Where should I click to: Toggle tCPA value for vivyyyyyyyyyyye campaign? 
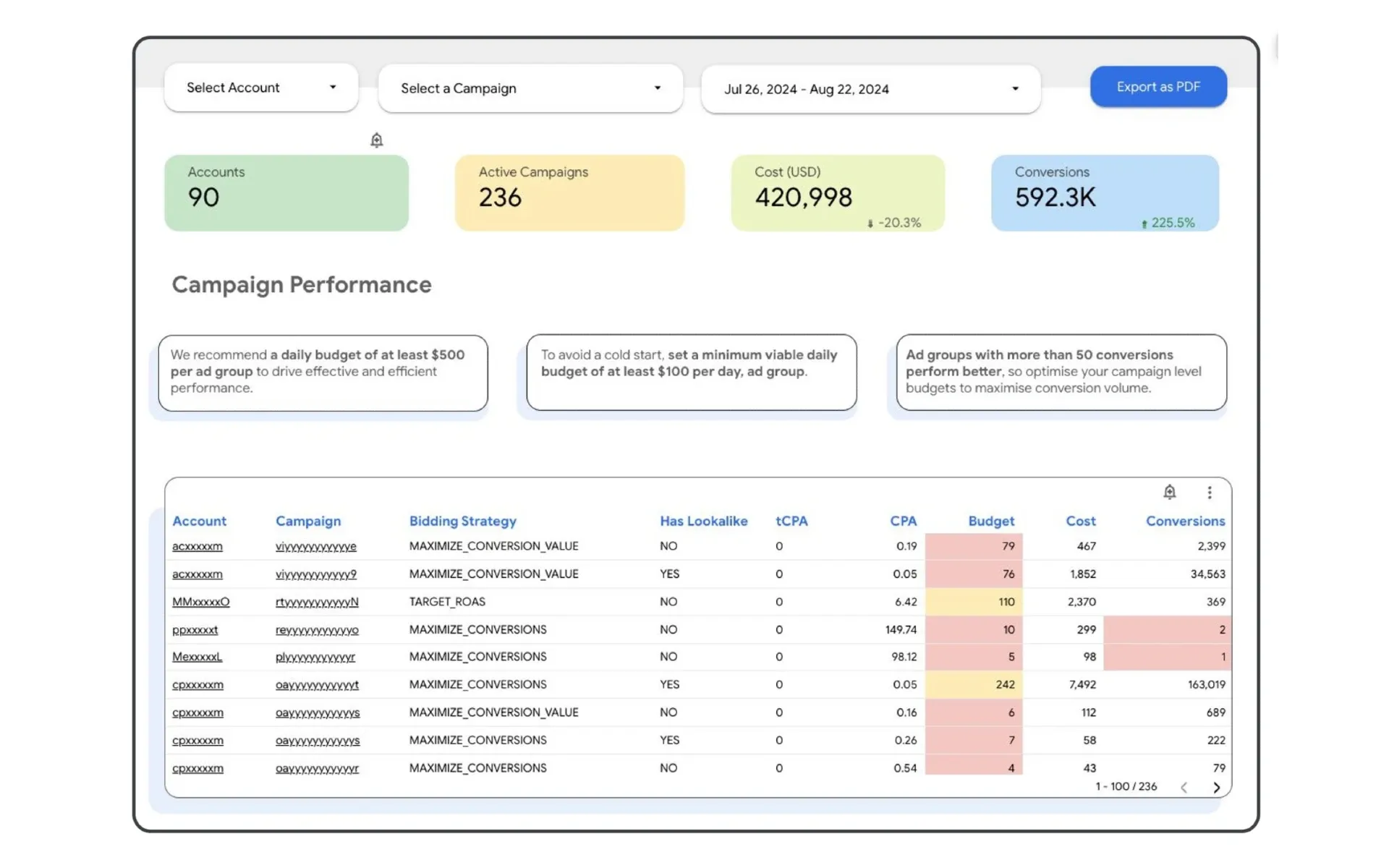tap(778, 546)
